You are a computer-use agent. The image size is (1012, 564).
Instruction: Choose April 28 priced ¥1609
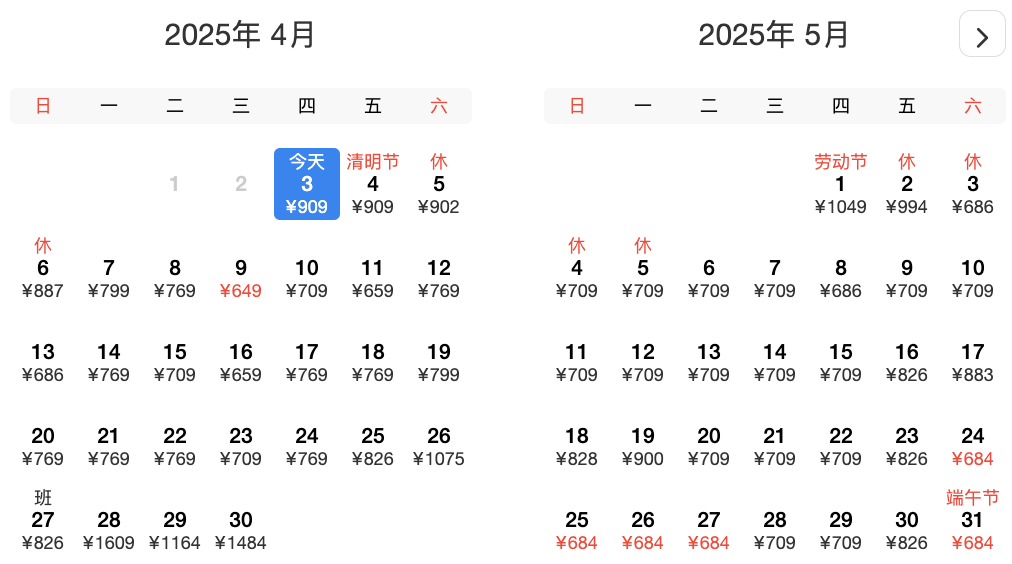[x=108, y=530]
